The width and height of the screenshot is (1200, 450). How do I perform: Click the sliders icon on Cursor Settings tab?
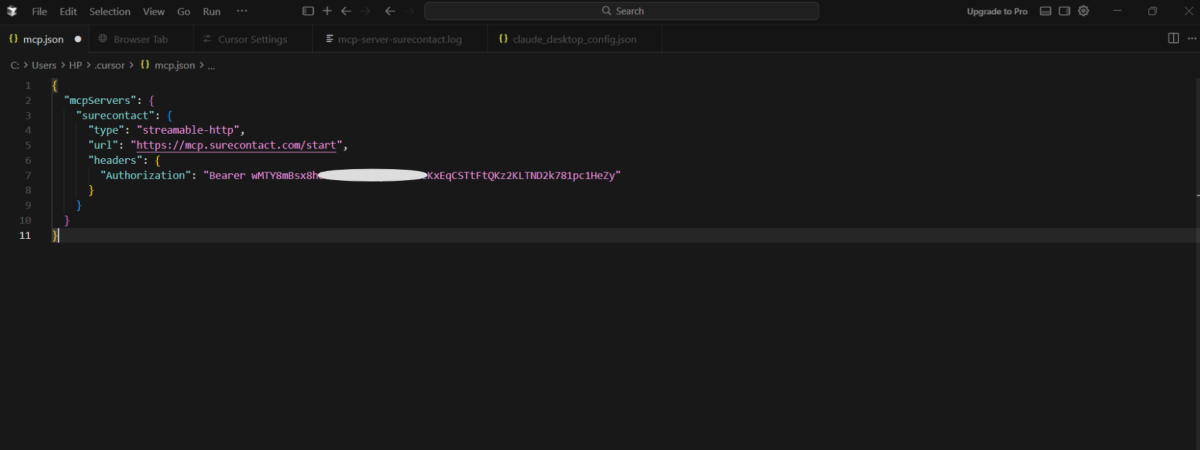(x=208, y=39)
